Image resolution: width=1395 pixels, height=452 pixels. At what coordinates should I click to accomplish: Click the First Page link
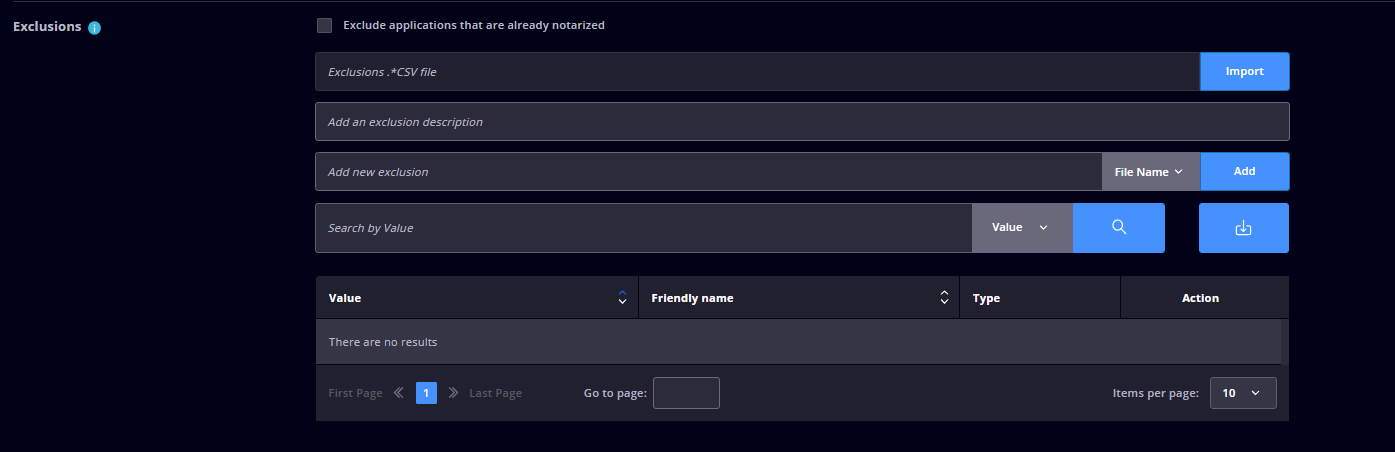[x=356, y=393]
